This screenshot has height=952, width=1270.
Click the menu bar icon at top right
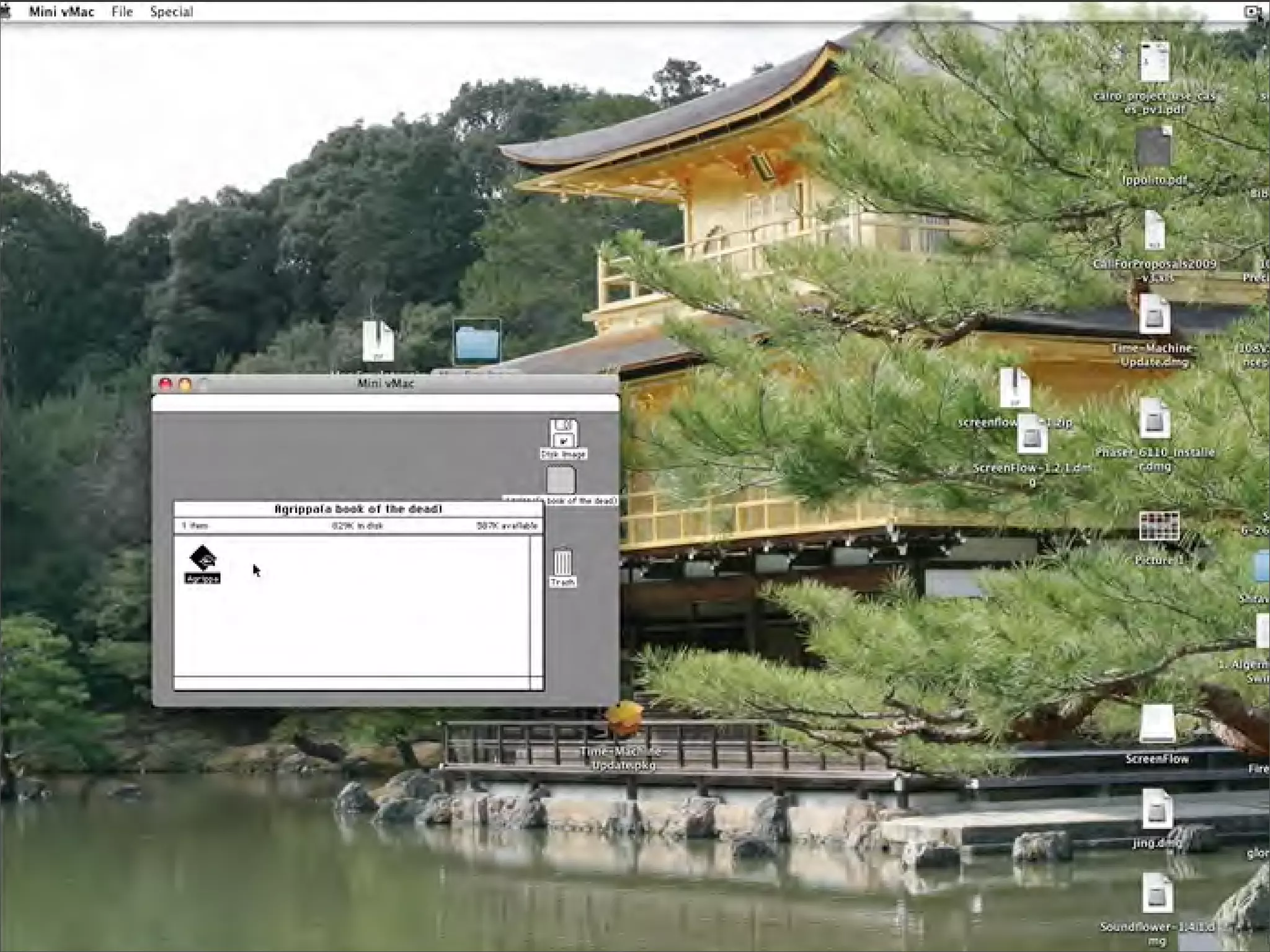(x=1252, y=12)
